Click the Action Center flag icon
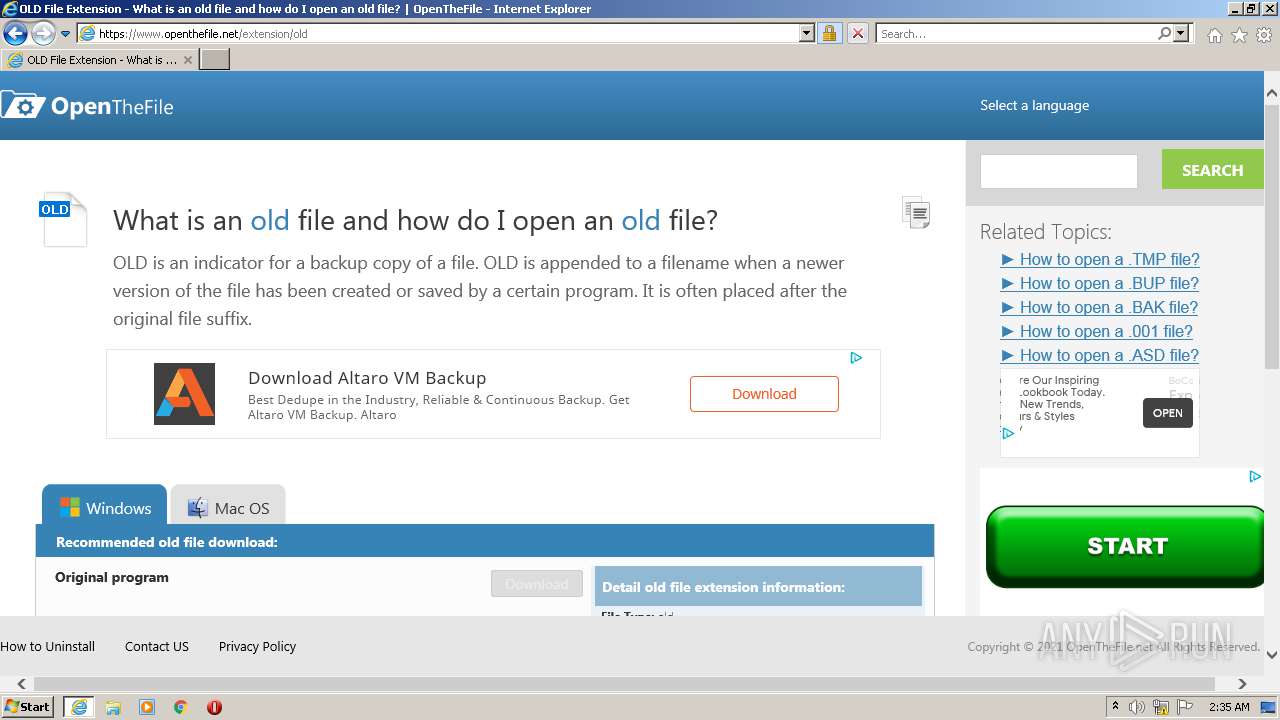 [x=1185, y=707]
